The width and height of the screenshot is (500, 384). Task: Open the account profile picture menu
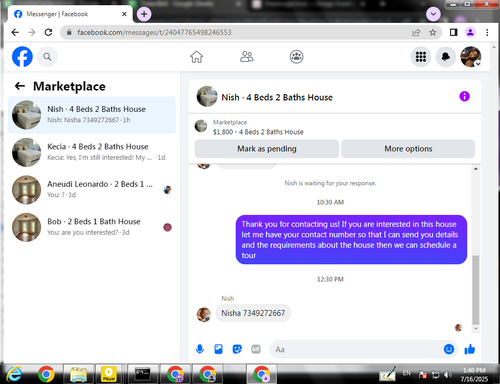471,57
